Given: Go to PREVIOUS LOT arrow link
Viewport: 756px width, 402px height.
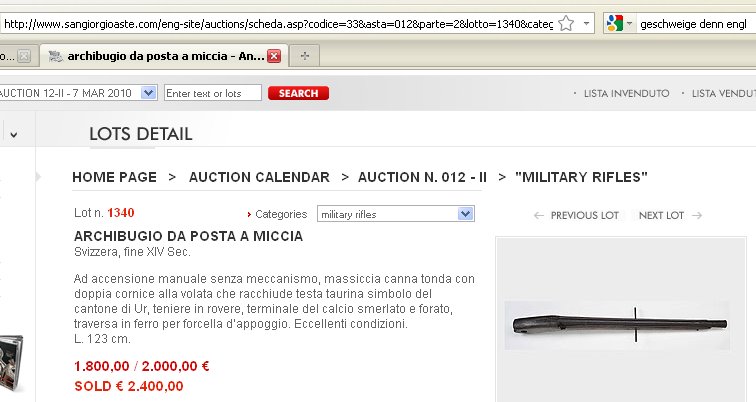Looking at the screenshot, I should tap(577, 215).
